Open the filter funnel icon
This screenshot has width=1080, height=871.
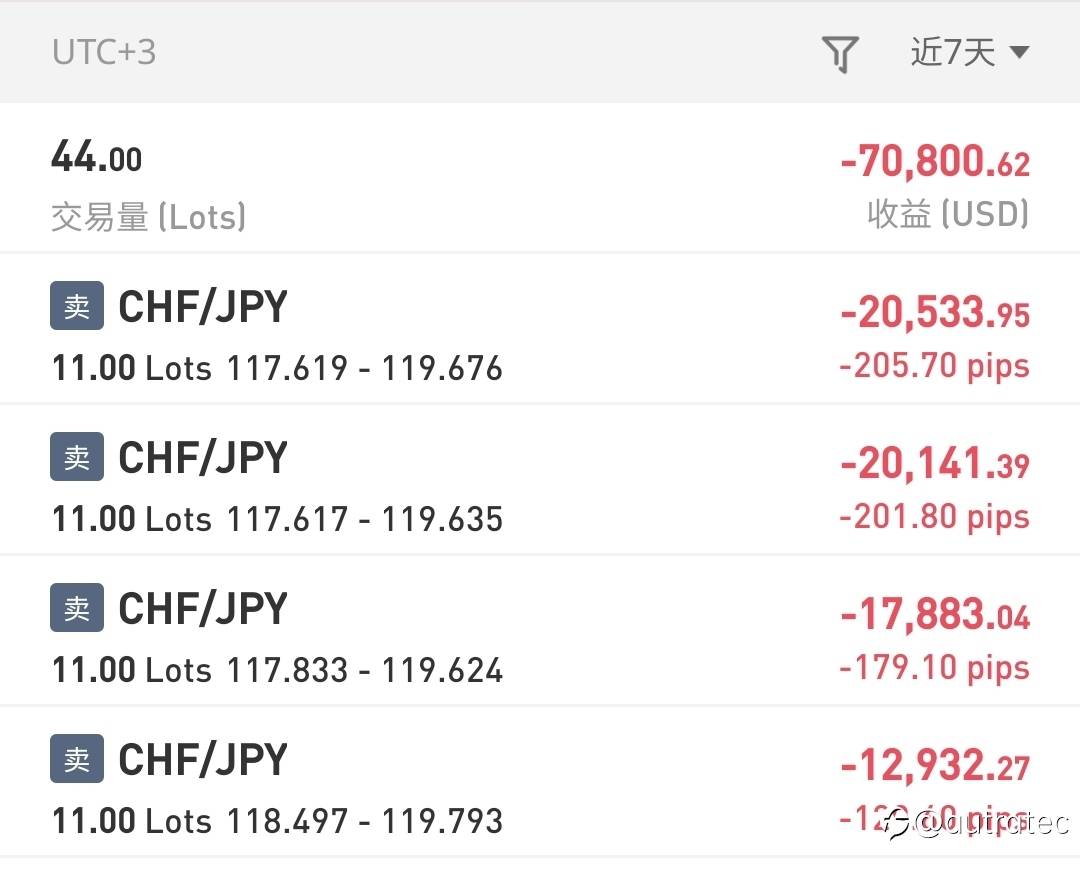pos(840,54)
